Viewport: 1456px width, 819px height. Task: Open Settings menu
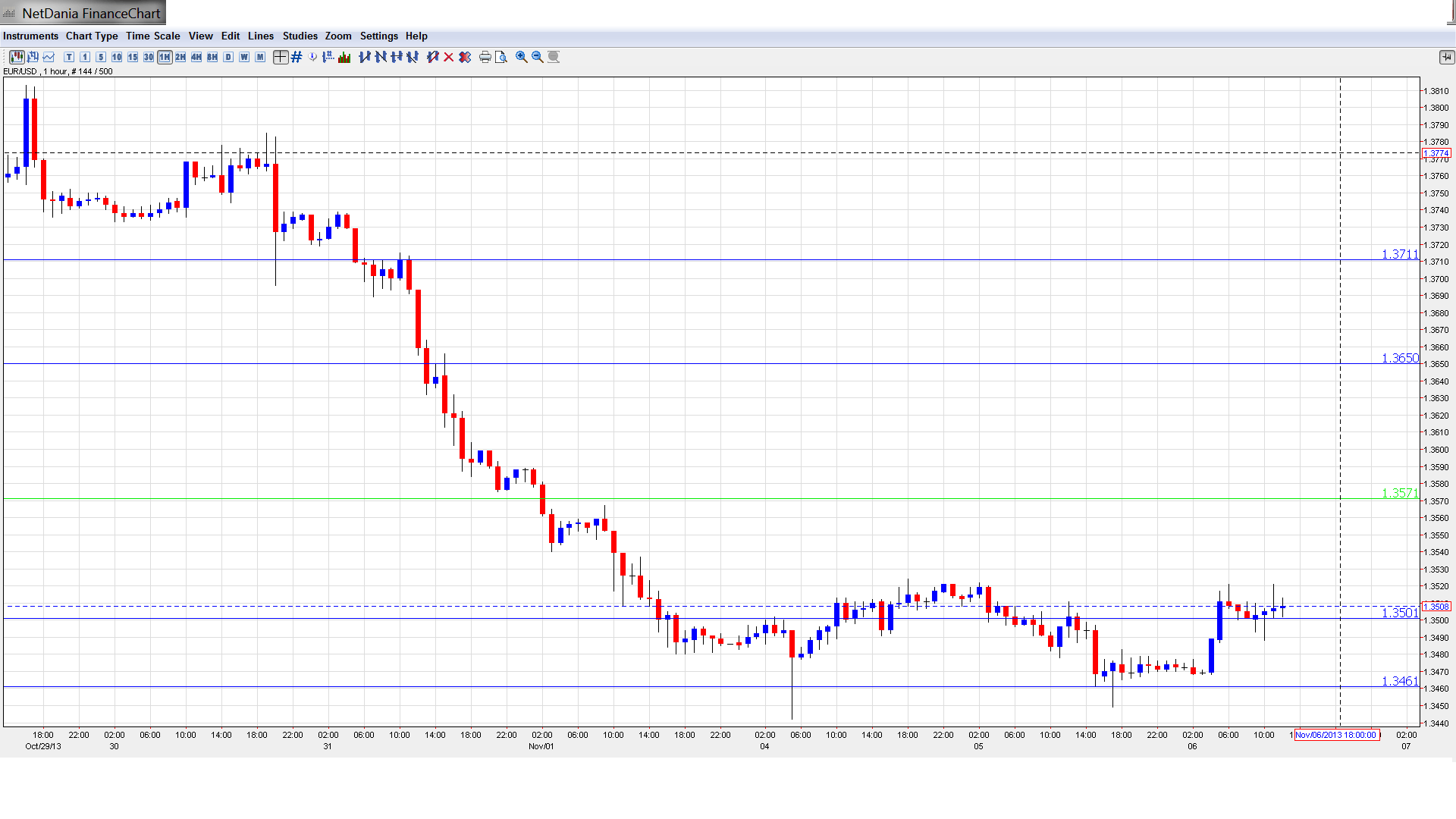pyautogui.click(x=378, y=36)
